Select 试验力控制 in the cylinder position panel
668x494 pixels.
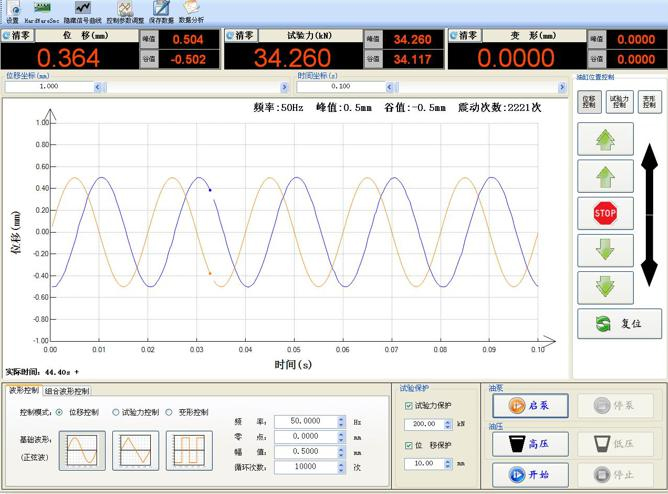(x=619, y=102)
